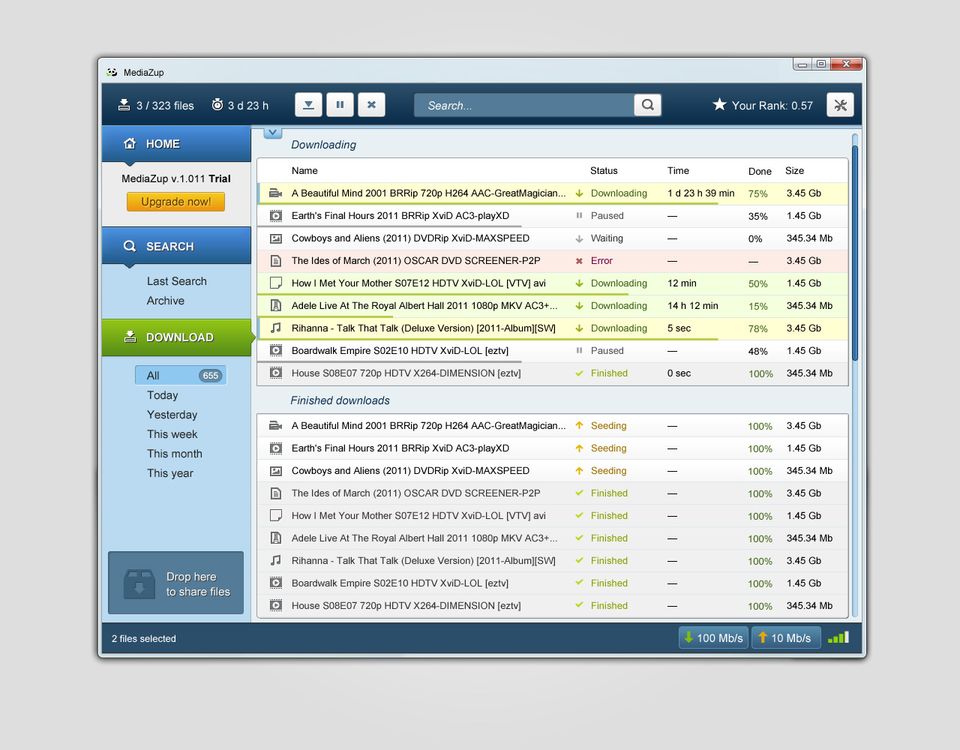Click the remaining time clock icon

pos(217,105)
